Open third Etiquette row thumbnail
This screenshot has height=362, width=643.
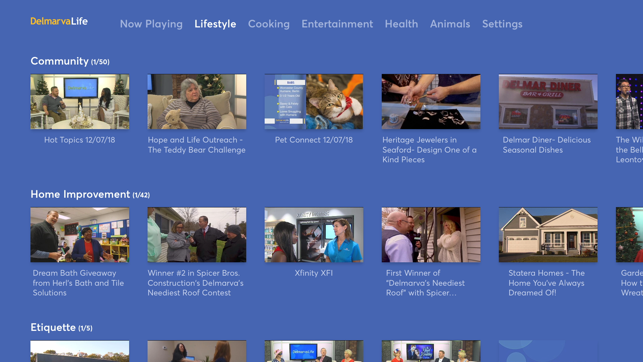tap(314, 351)
